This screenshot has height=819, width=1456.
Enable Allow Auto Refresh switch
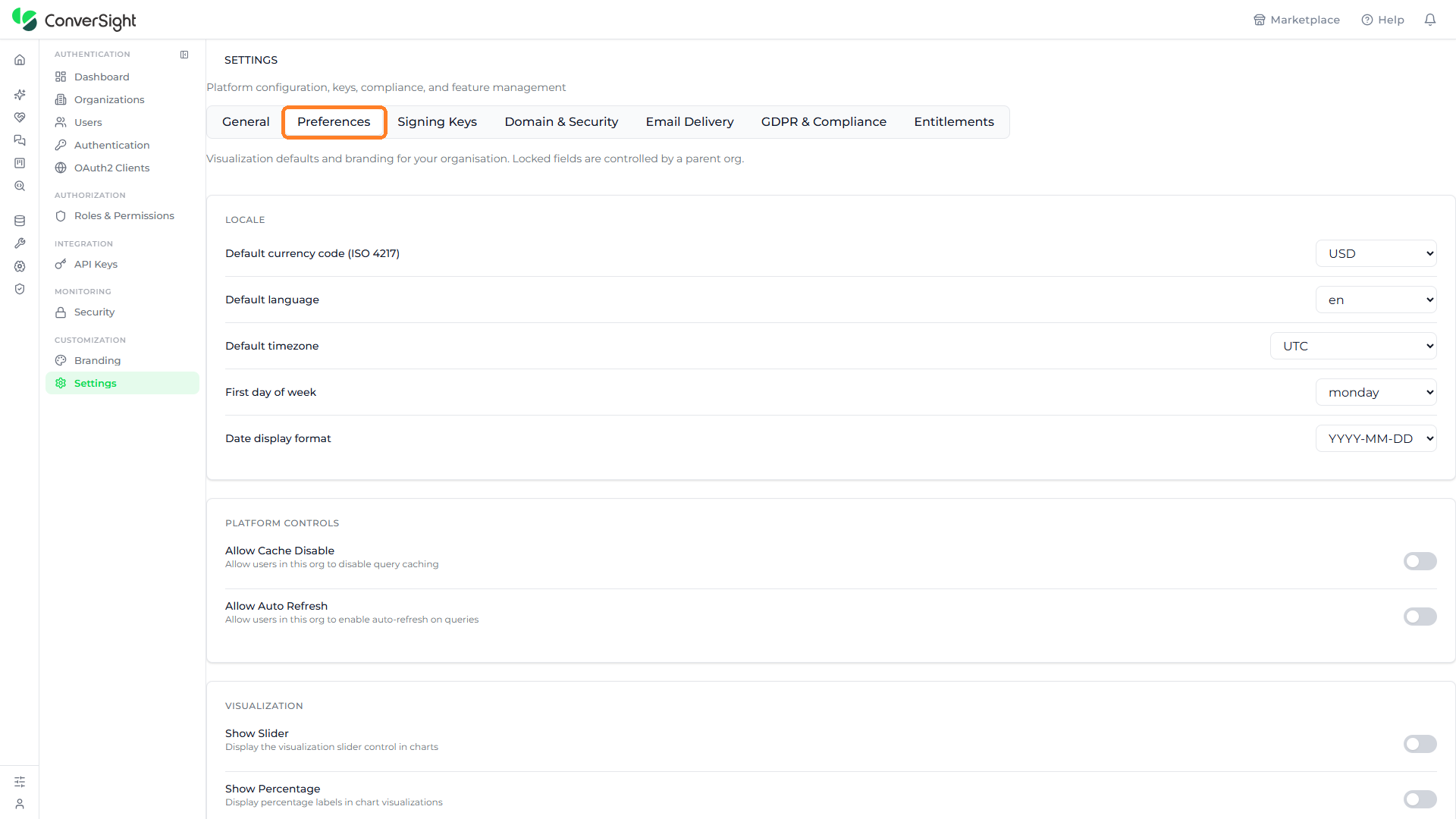pyautogui.click(x=1420, y=617)
